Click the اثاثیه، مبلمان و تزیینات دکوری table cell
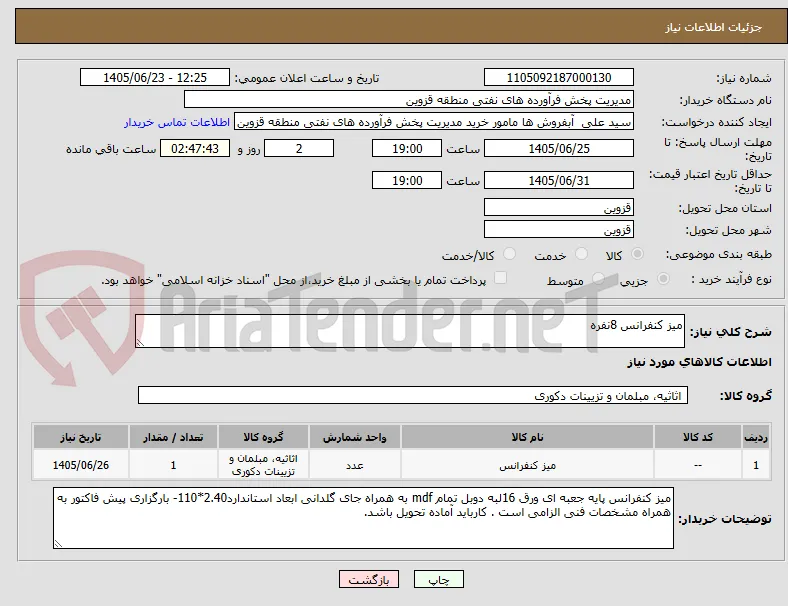The width and height of the screenshot is (788, 606). click(x=263, y=465)
